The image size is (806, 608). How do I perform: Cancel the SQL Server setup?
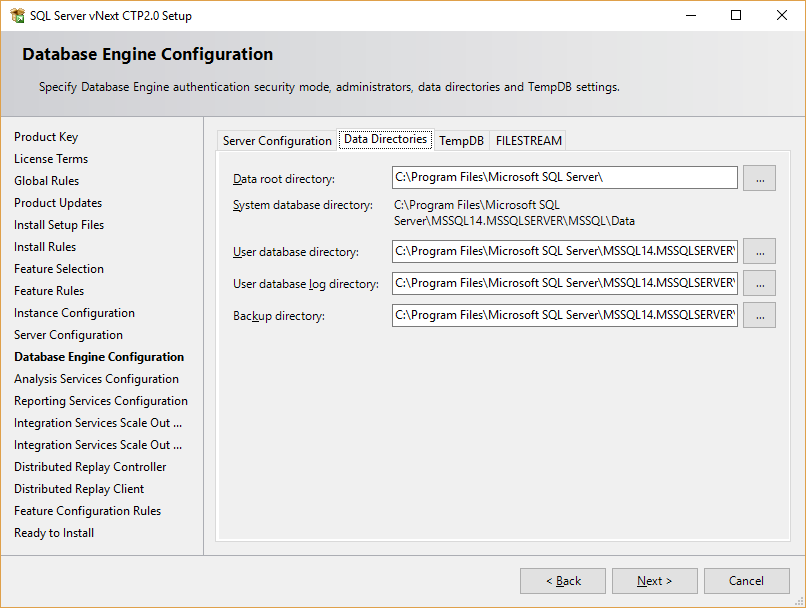(746, 581)
